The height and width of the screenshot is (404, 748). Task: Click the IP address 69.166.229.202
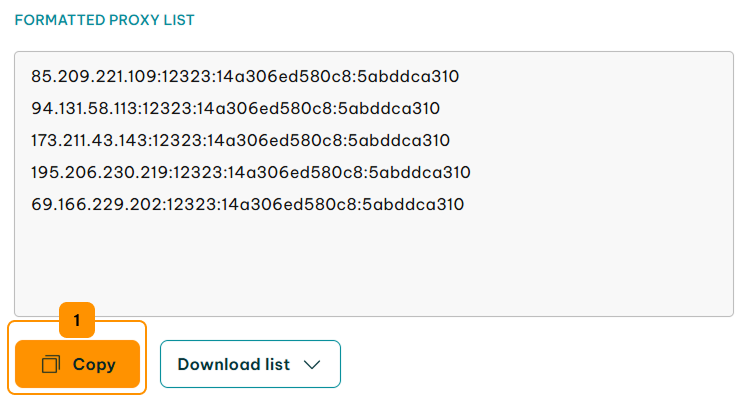96,204
